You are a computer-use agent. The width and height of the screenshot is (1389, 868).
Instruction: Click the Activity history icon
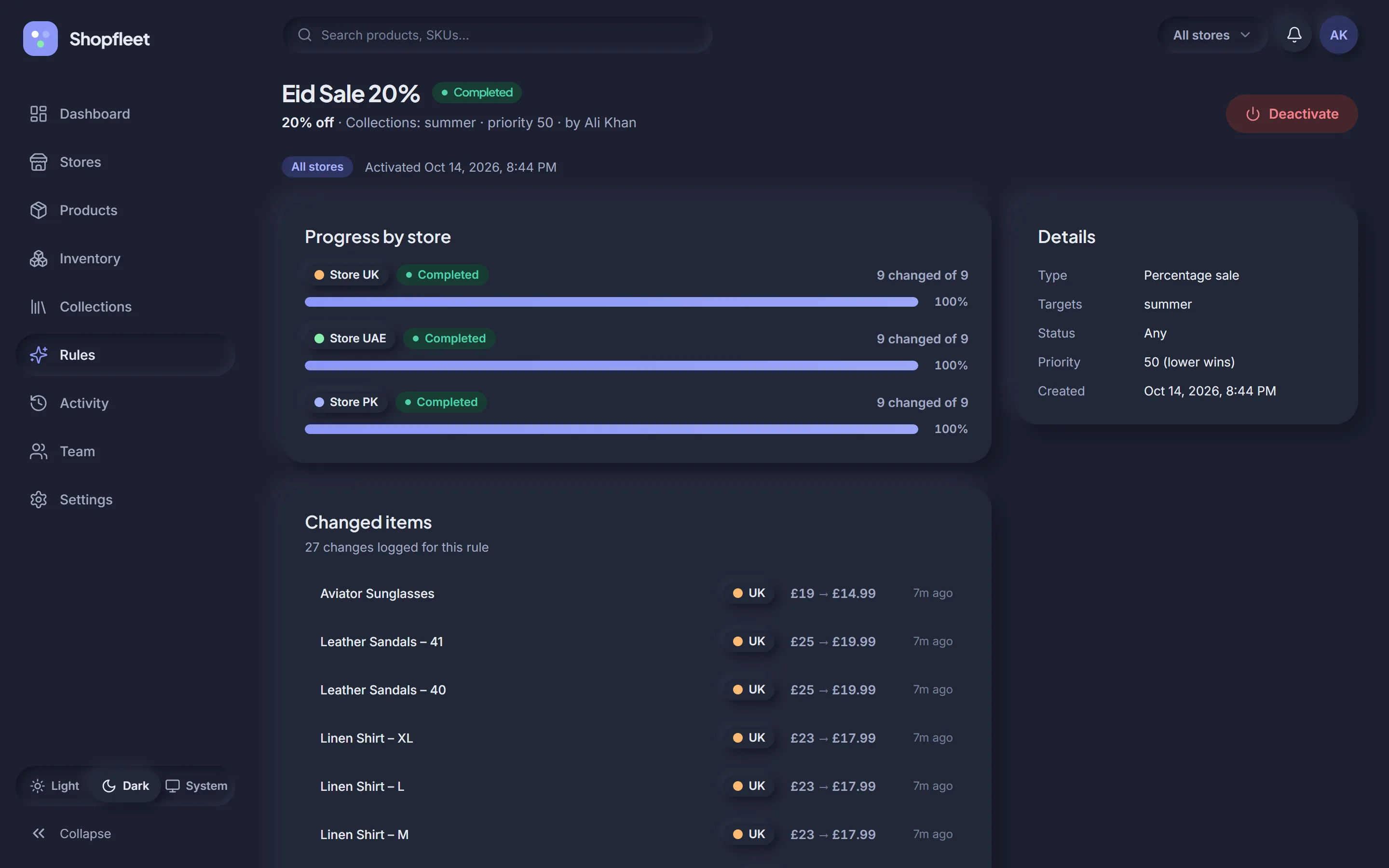pos(39,403)
